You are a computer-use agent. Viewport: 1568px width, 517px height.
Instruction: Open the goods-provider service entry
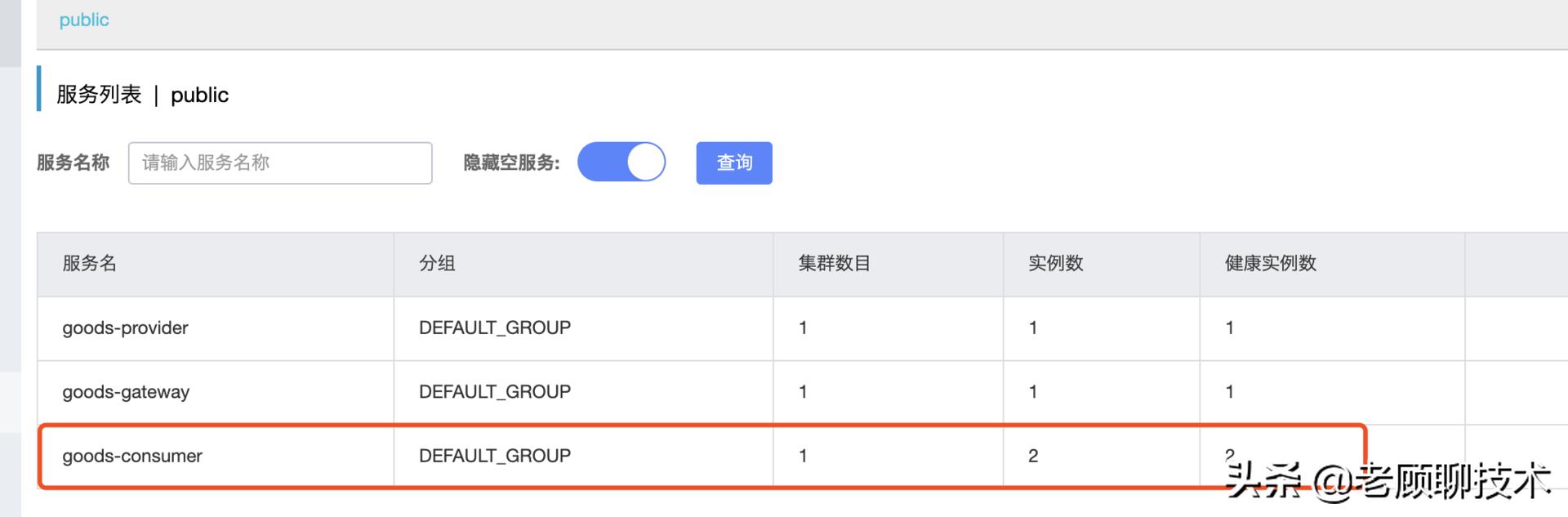(125, 328)
